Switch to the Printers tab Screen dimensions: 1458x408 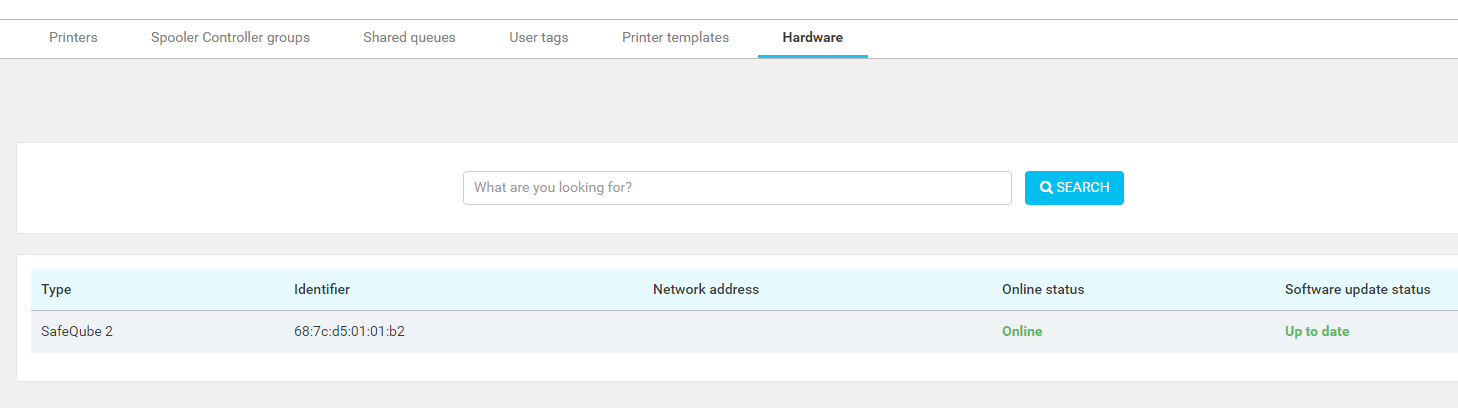pos(73,38)
